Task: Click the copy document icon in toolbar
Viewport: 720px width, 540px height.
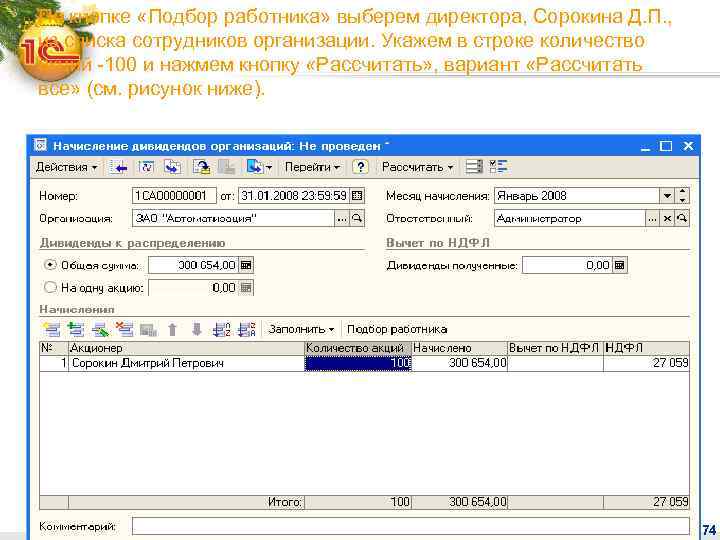Action: tap(173, 167)
